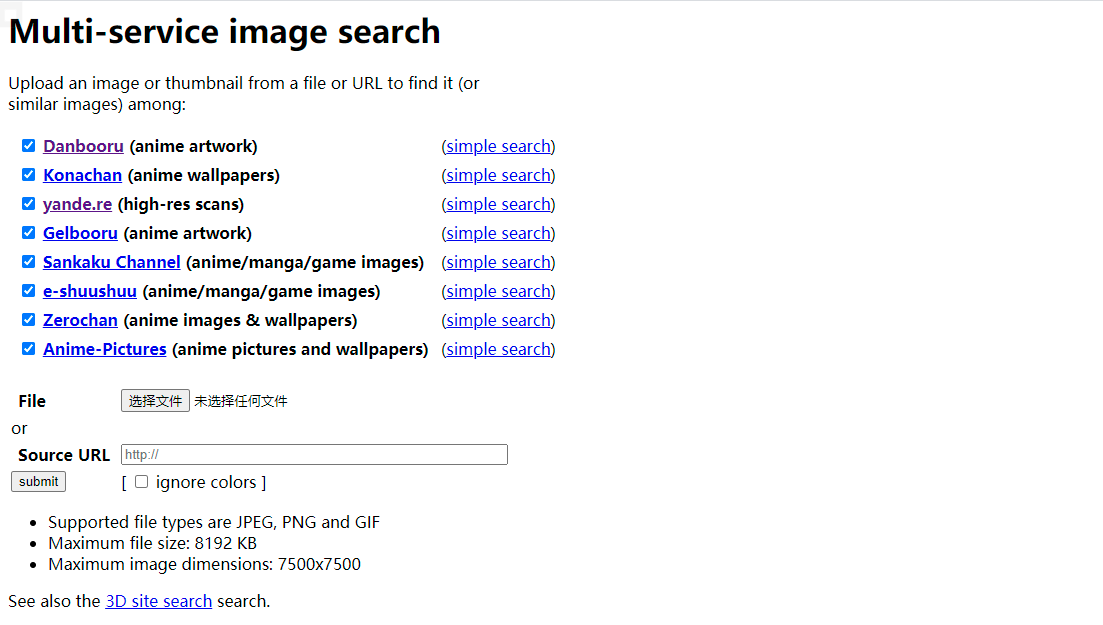Uncheck the yande.re checkbox

coord(28,203)
